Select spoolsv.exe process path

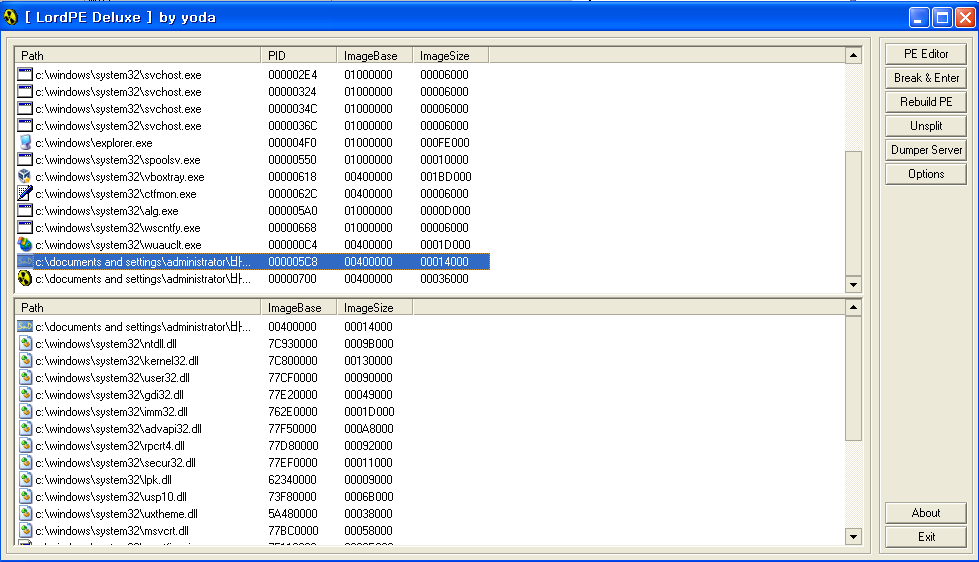[118, 160]
